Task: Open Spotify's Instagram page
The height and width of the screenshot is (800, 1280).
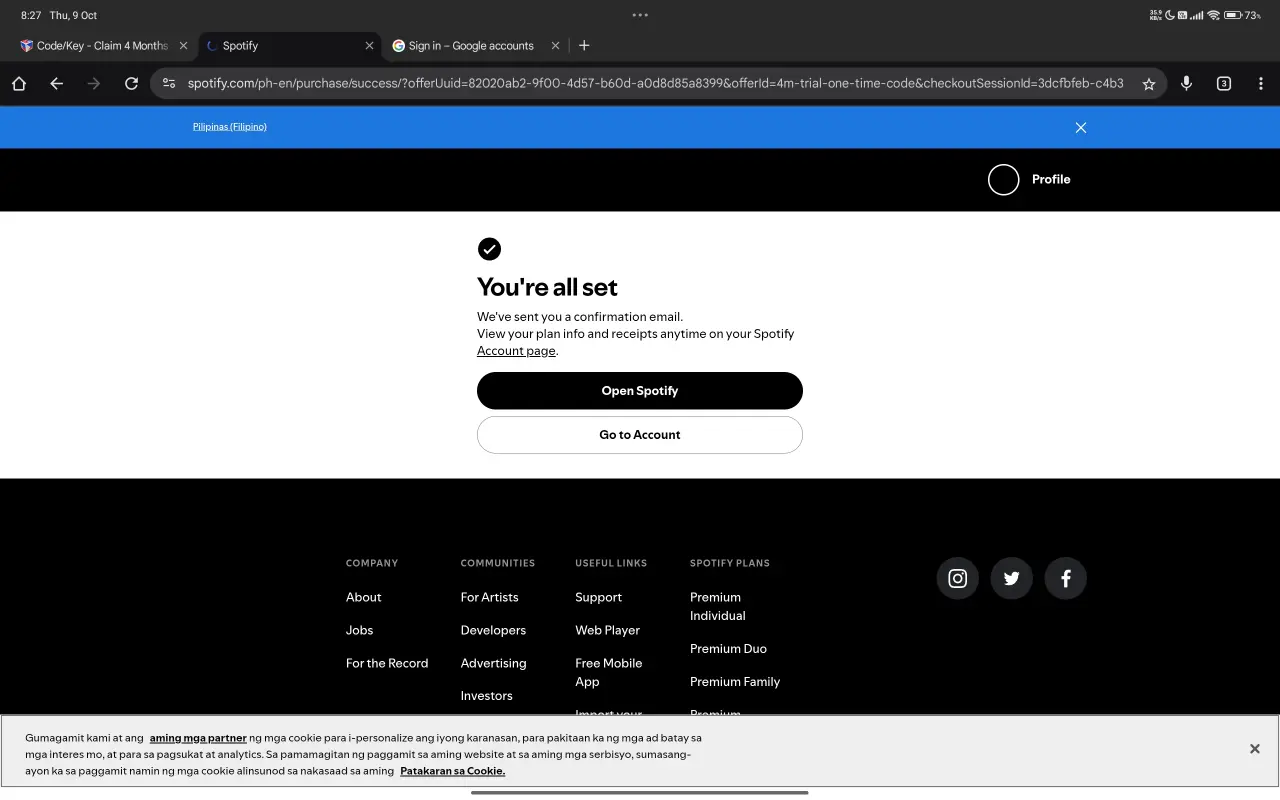Action: click(957, 578)
